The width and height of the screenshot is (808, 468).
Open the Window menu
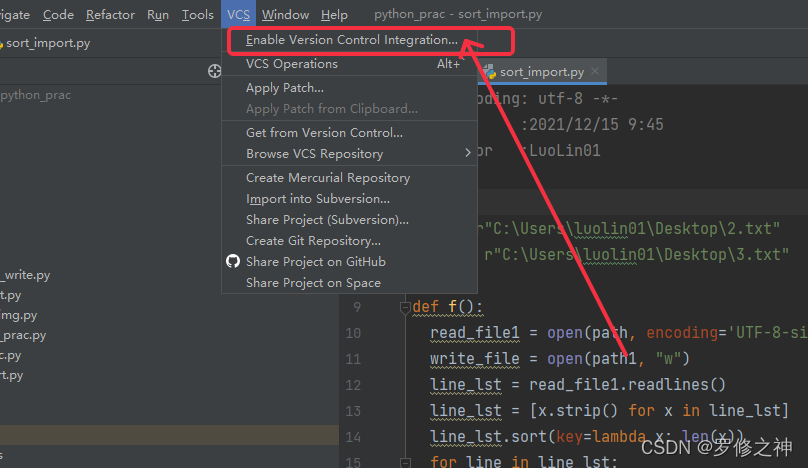coord(285,14)
